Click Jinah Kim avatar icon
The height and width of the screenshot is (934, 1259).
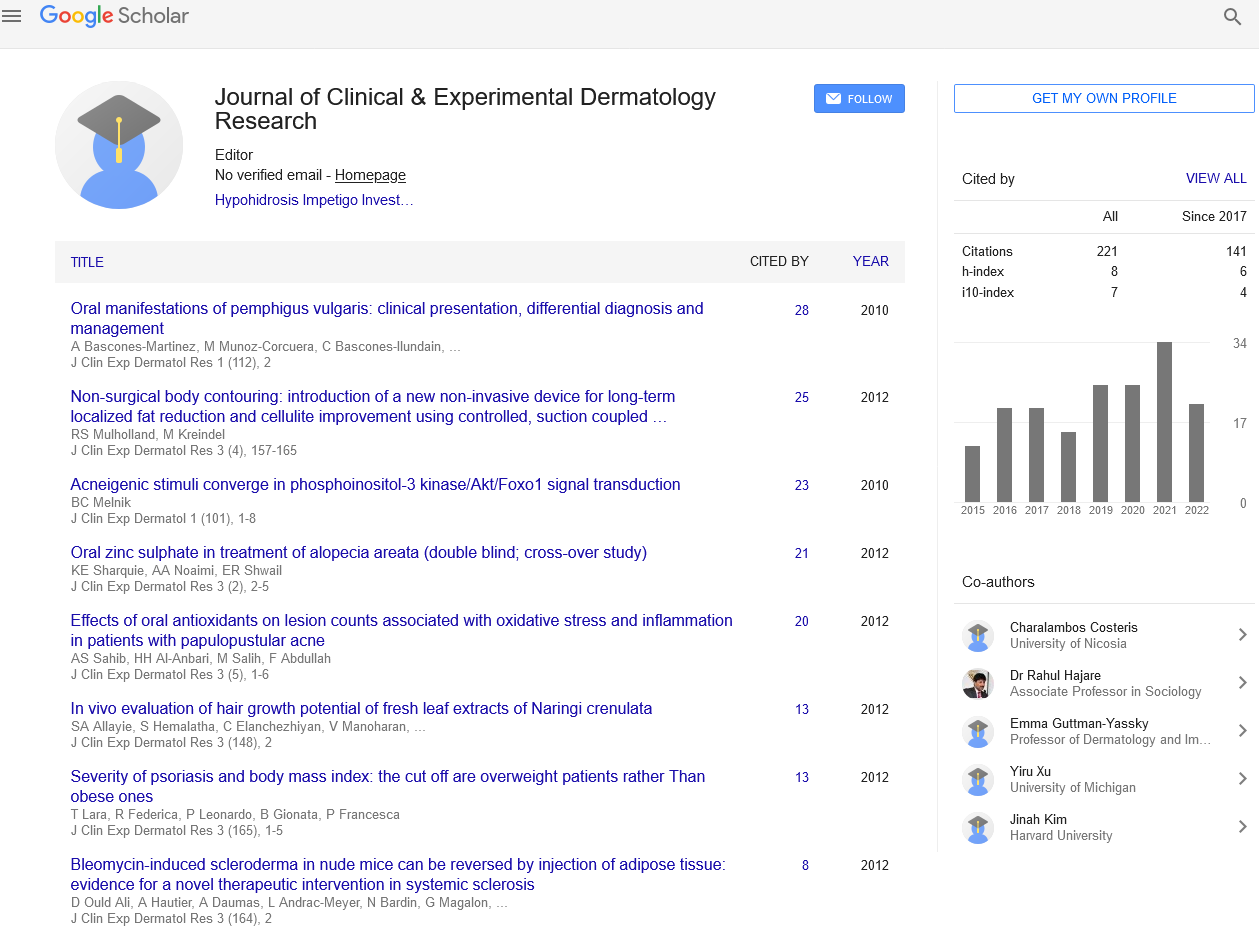click(977, 828)
